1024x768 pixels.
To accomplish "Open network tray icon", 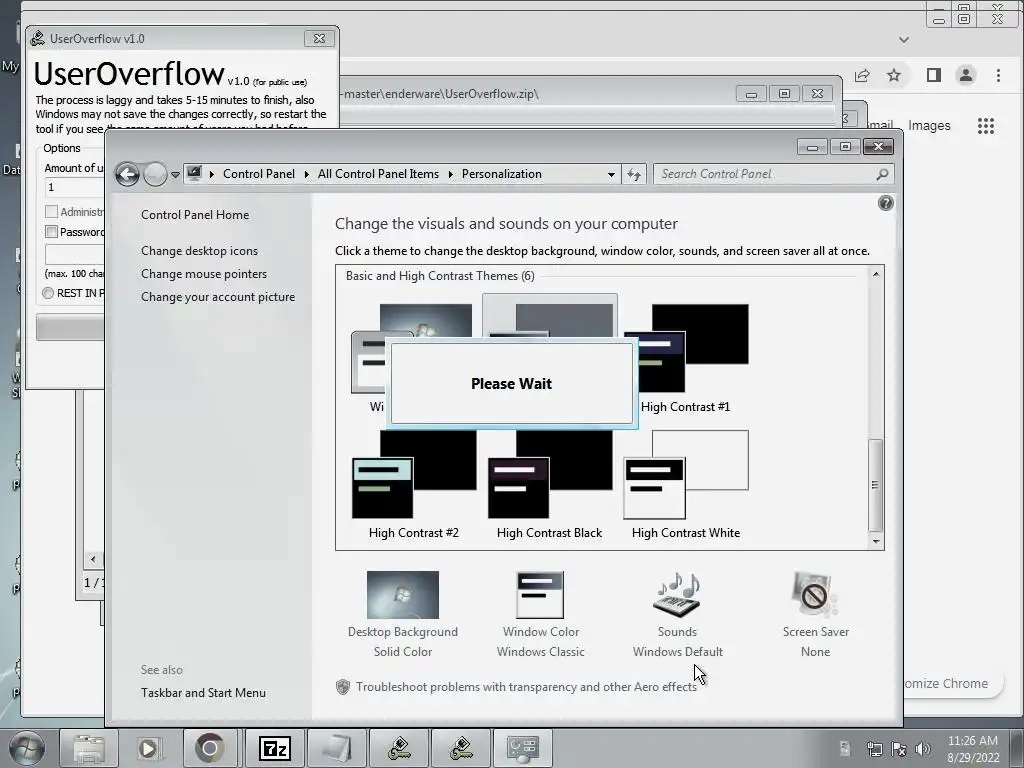I will pyautogui.click(x=874, y=748).
